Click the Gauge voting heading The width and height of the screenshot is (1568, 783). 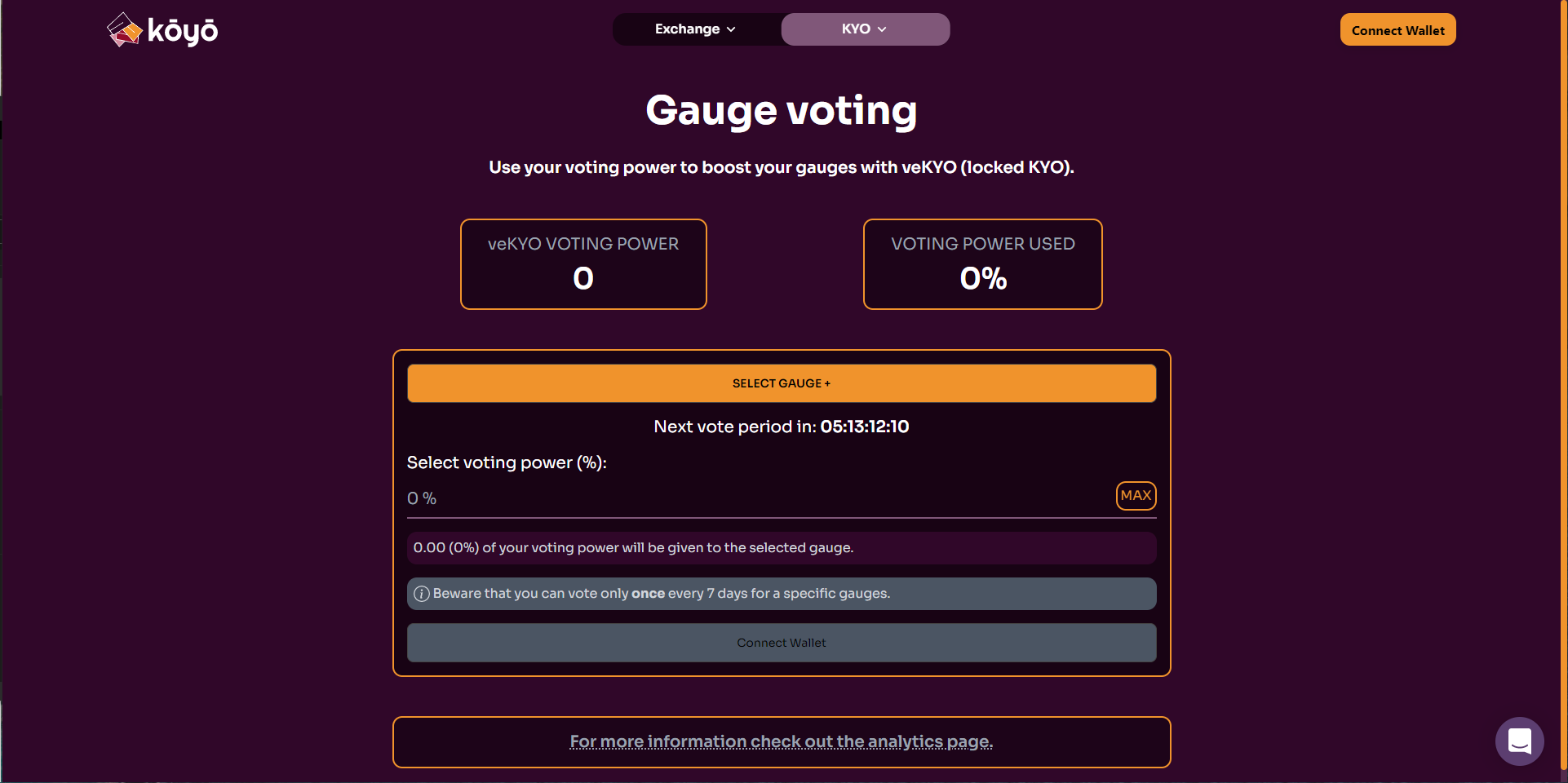tap(782, 110)
